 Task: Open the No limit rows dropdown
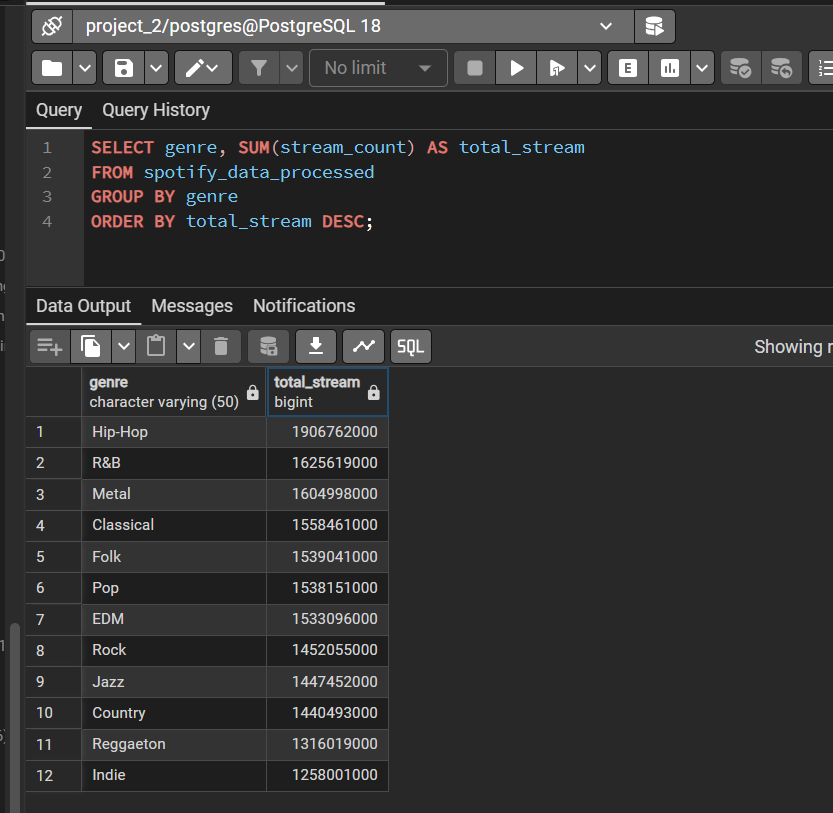[x=378, y=68]
